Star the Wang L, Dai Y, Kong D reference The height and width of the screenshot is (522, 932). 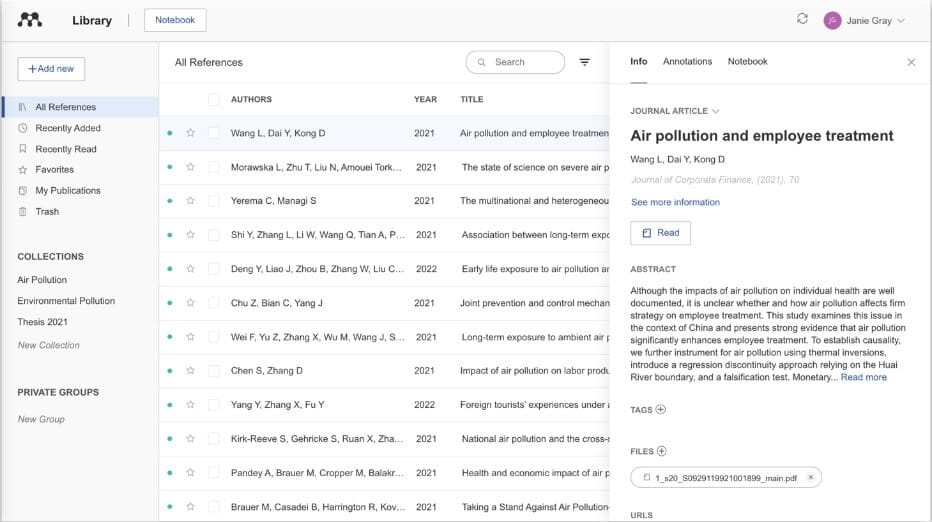[190, 133]
